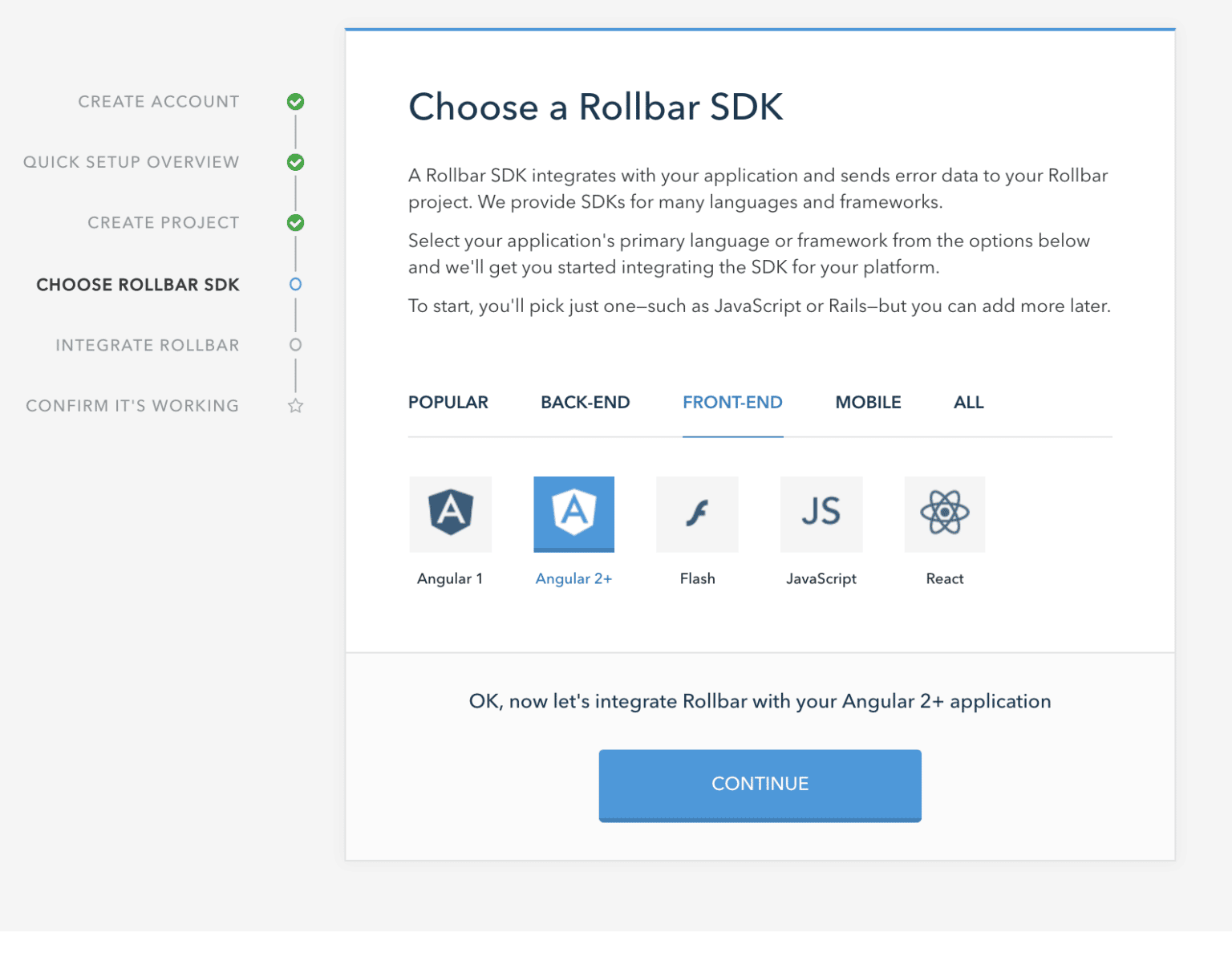Switch to the Popular tab

tap(448, 403)
